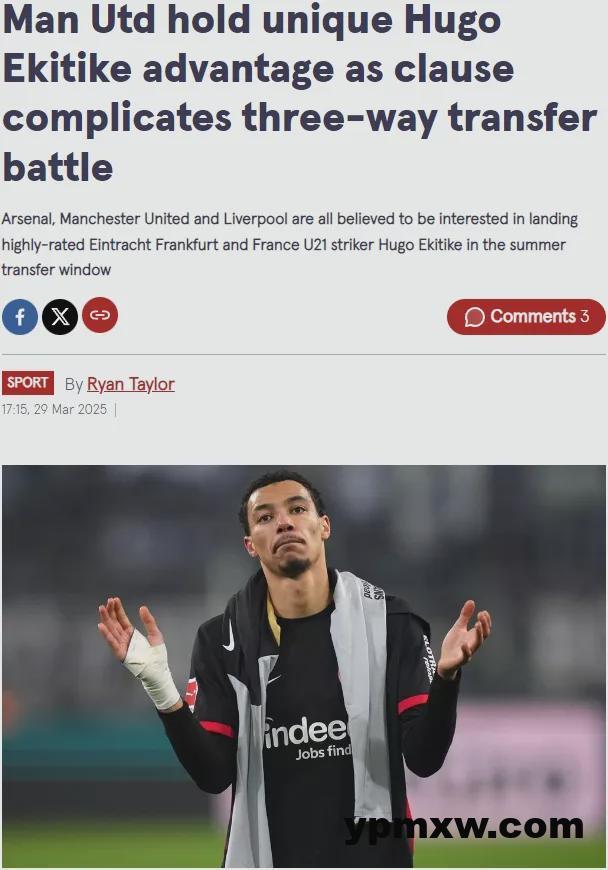Screen dimensions: 608x870
Task: Click the Man Utd Hugo Ekitike headline
Action: point(300,93)
